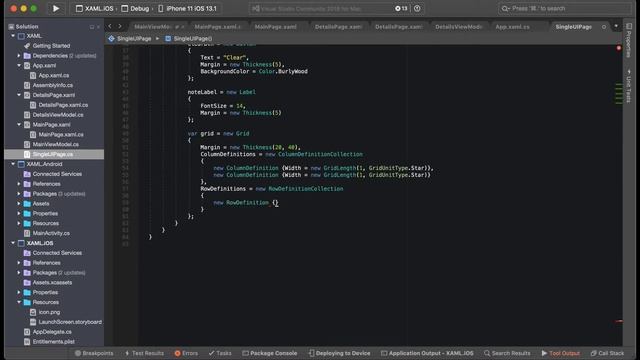This screenshot has width=640, height=360.
Task: Select App.xaml.cs file
Action: (x=53, y=75)
